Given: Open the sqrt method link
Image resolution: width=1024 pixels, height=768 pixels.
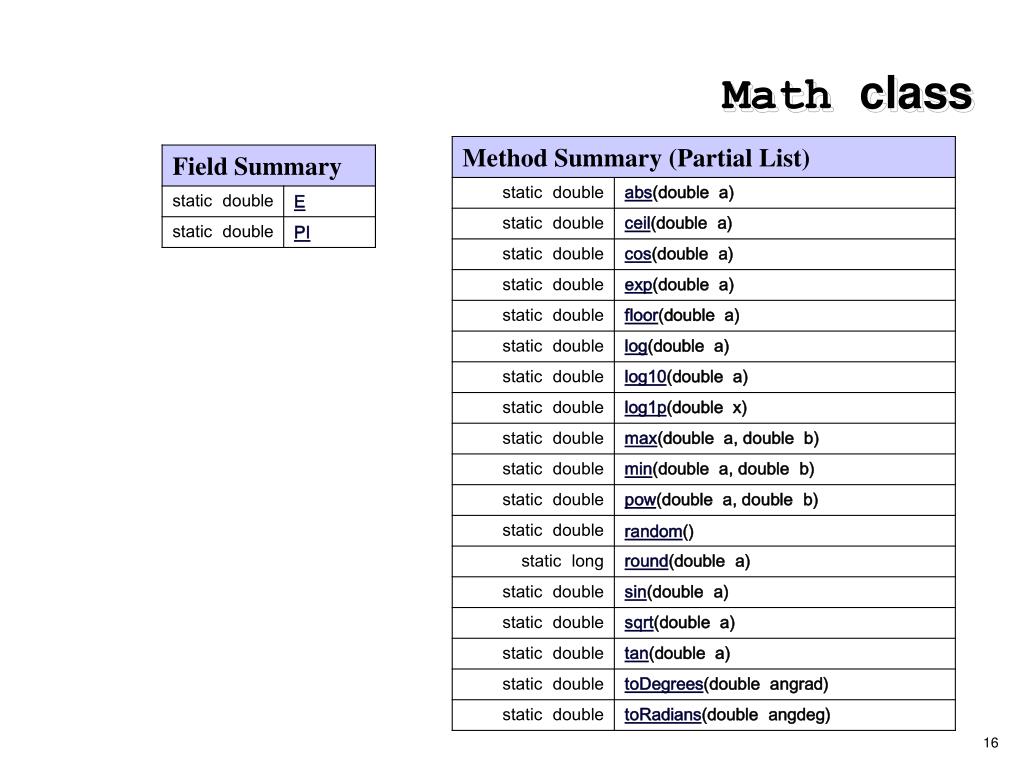Looking at the screenshot, I should click(x=639, y=623).
